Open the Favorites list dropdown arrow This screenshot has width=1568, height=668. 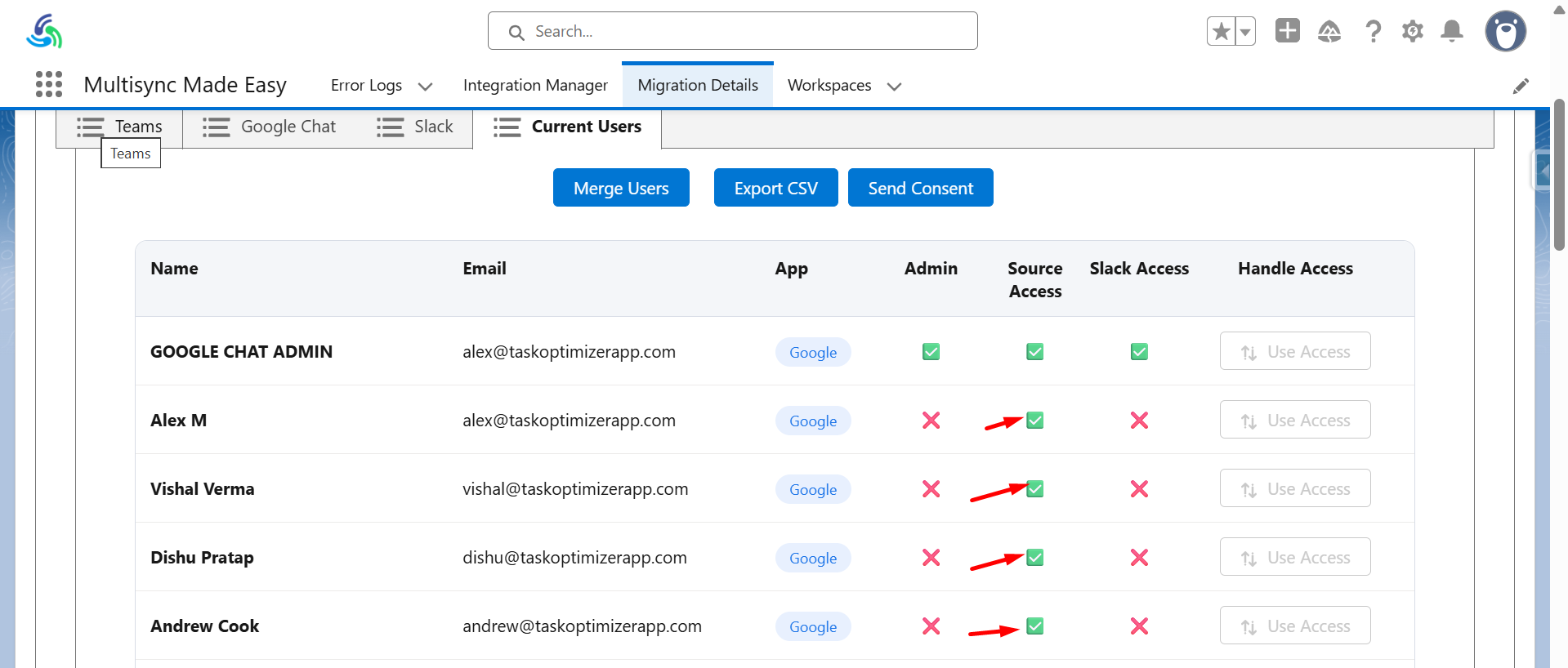click(1245, 31)
